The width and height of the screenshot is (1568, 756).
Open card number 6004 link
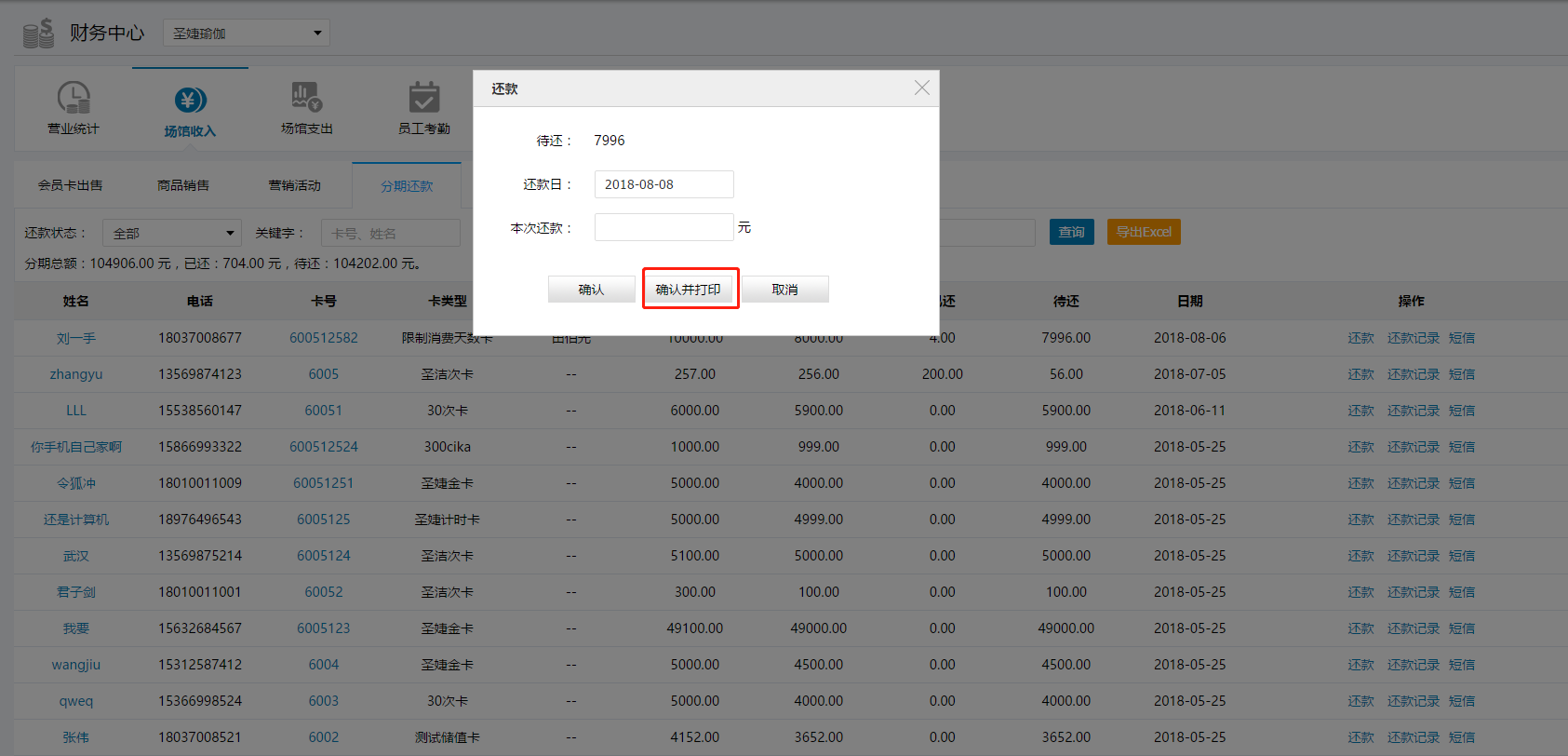click(x=324, y=665)
